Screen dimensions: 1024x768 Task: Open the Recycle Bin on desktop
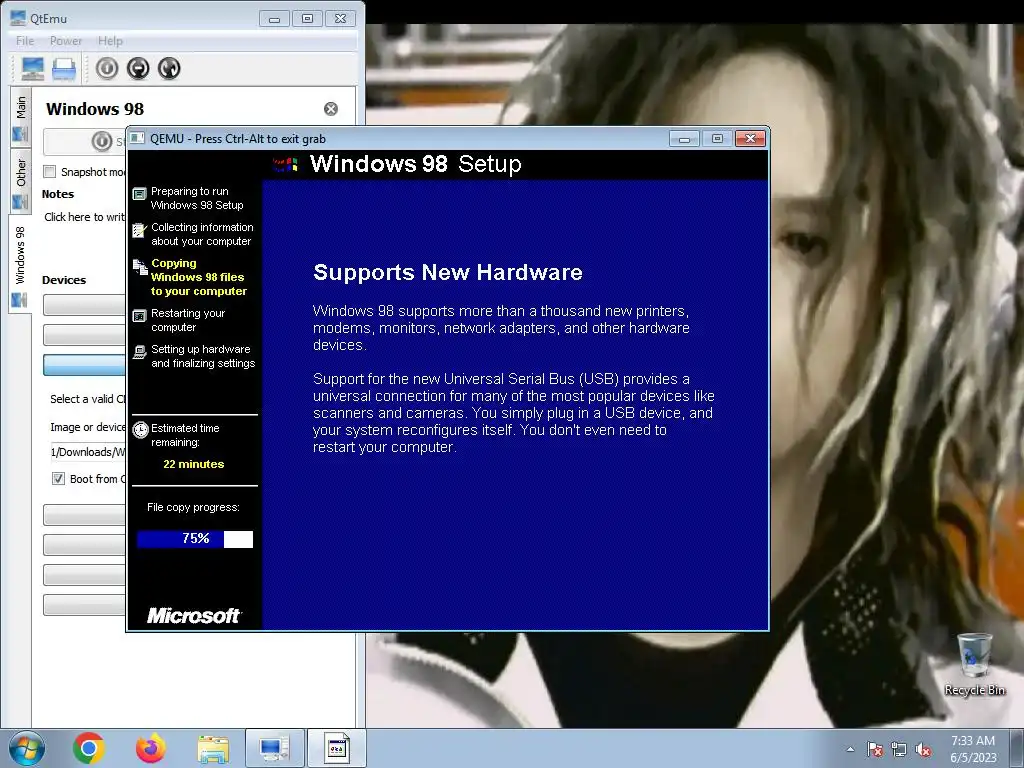pos(974,664)
